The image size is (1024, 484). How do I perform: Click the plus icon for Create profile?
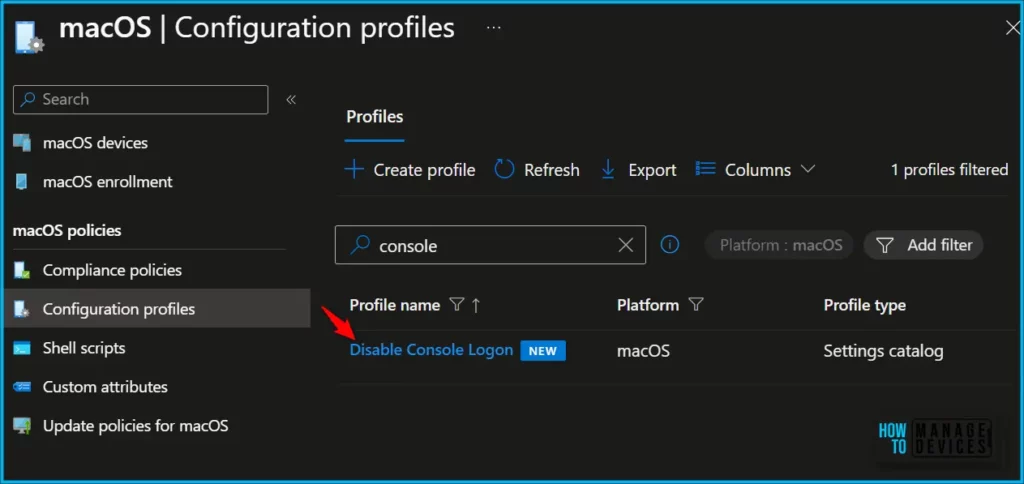[354, 170]
